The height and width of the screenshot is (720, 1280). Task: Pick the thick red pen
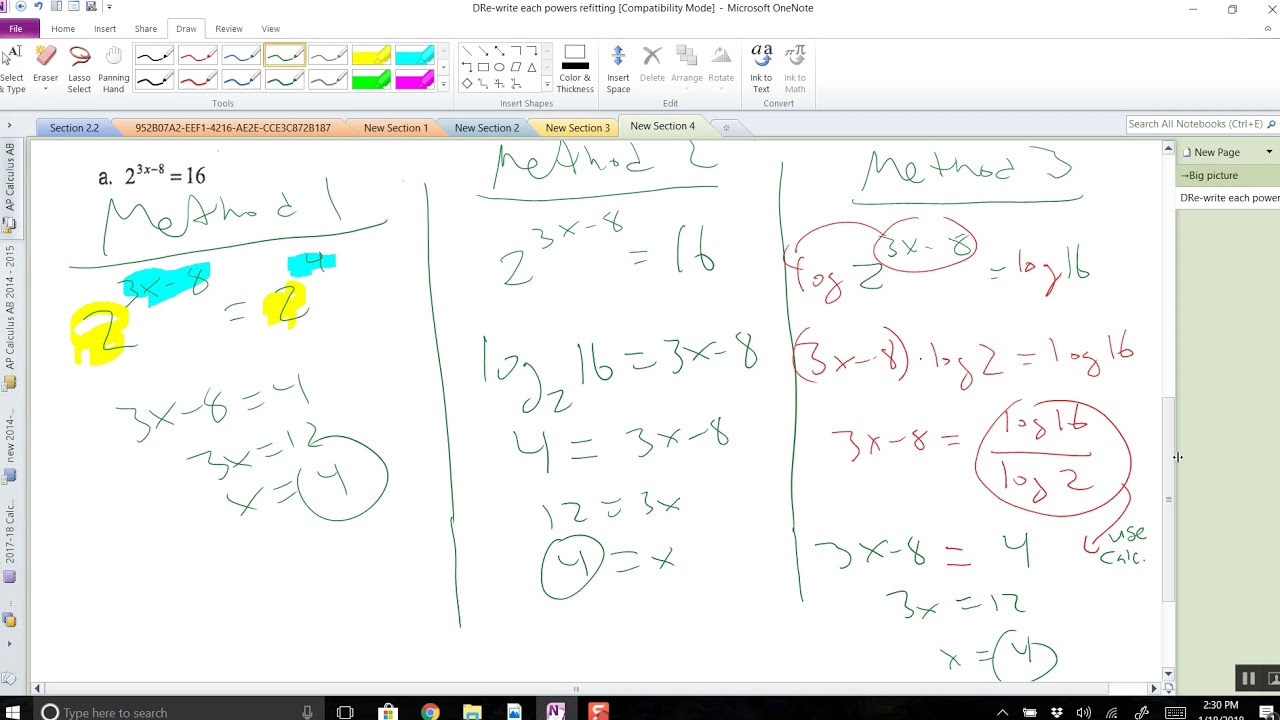197,80
